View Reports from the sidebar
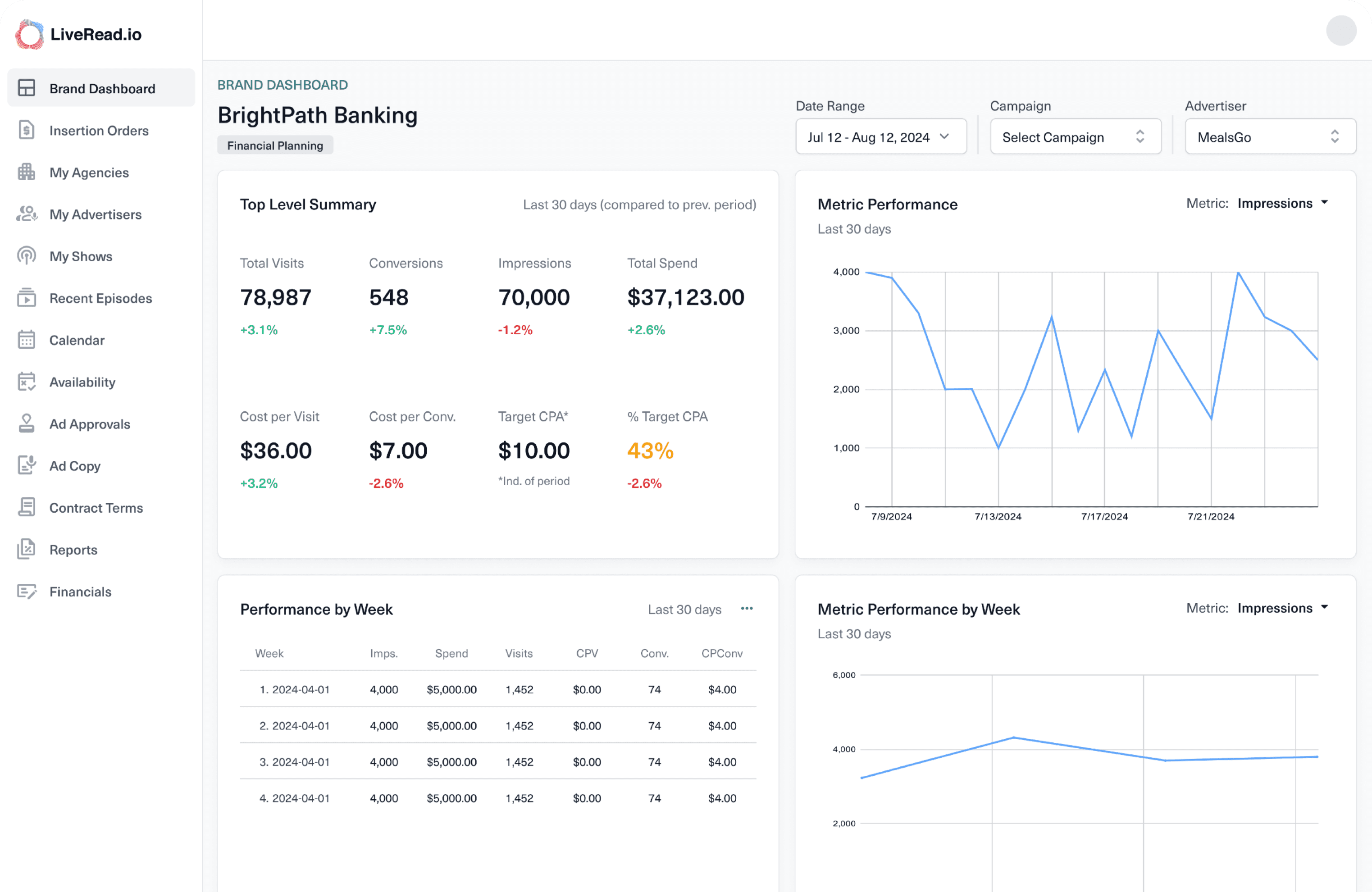1372x892 pixels. point(73,549)
